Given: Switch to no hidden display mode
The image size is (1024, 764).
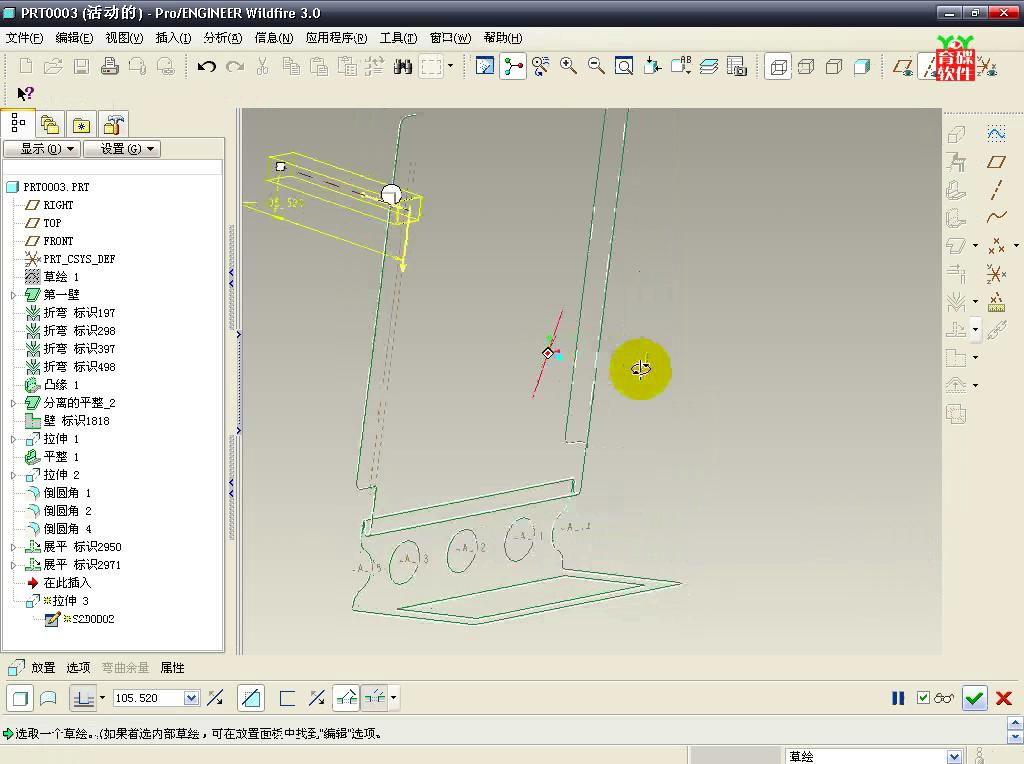Looking at the screenshot, I should tap(834, 66).
